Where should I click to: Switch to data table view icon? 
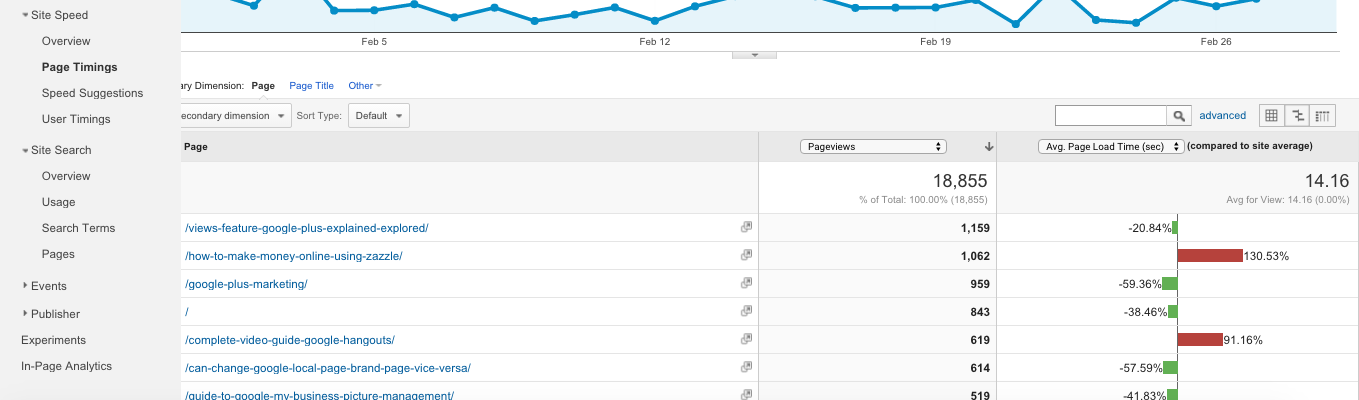pyautogui.click(x=1272, y=116)
